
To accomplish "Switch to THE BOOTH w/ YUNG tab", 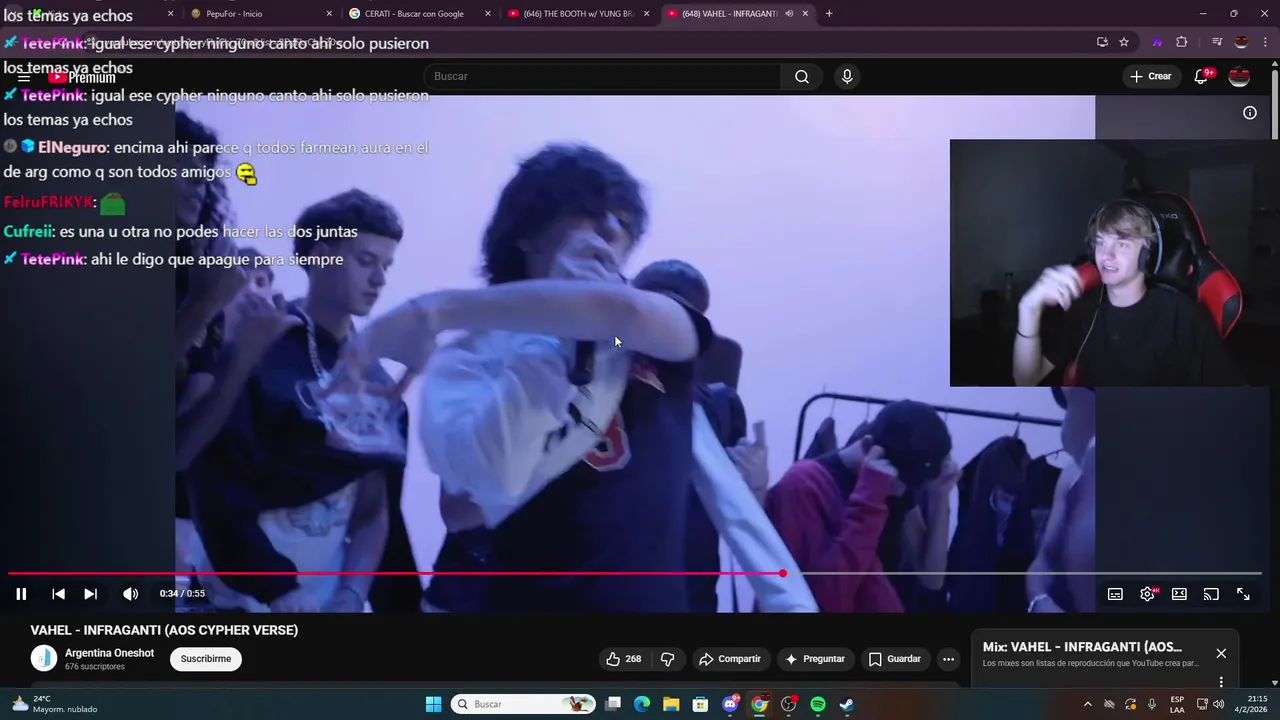I will 577,14.
